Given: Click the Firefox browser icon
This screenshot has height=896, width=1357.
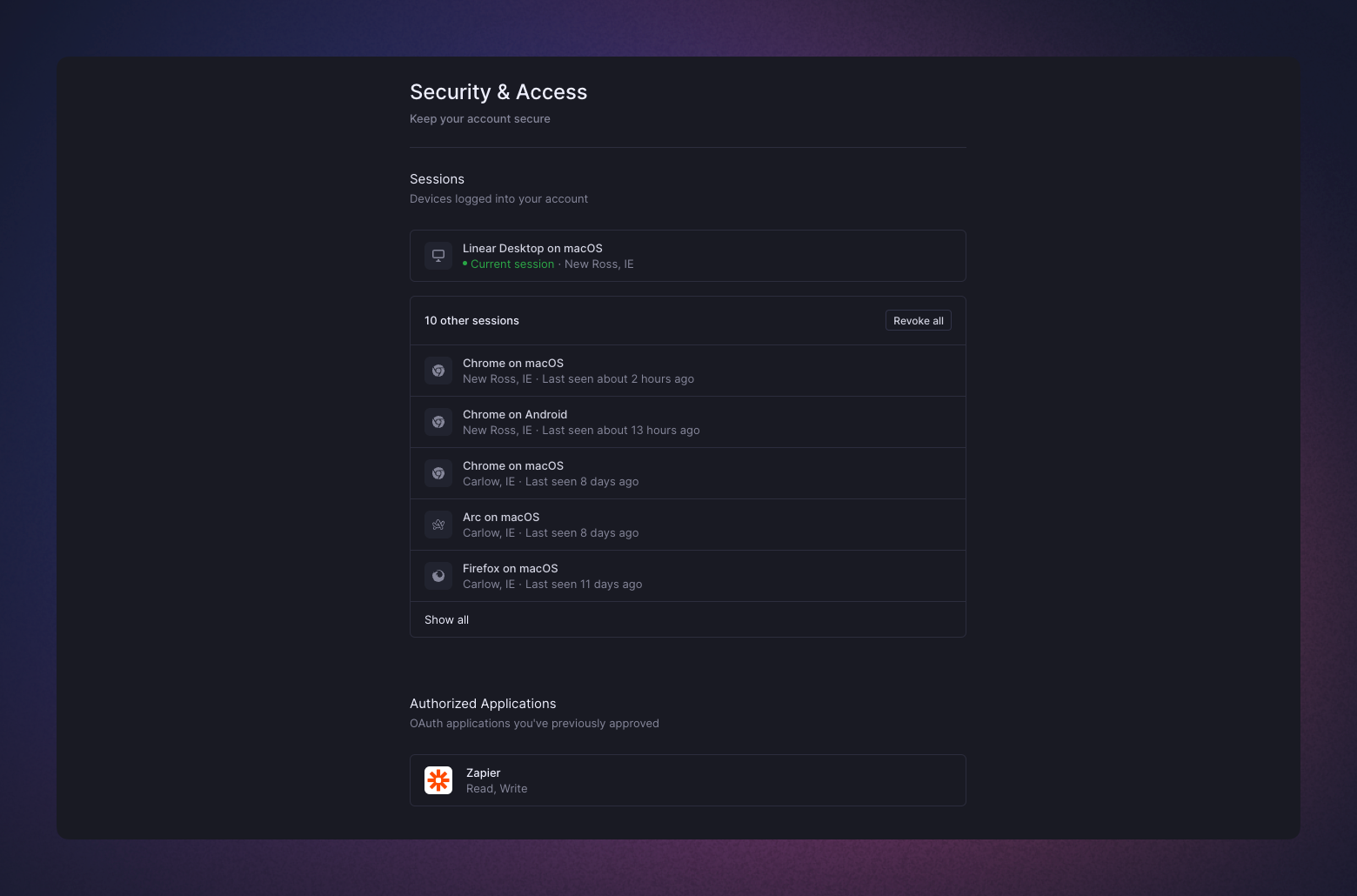Looking at the screenshot, I should tap(438, 575).
